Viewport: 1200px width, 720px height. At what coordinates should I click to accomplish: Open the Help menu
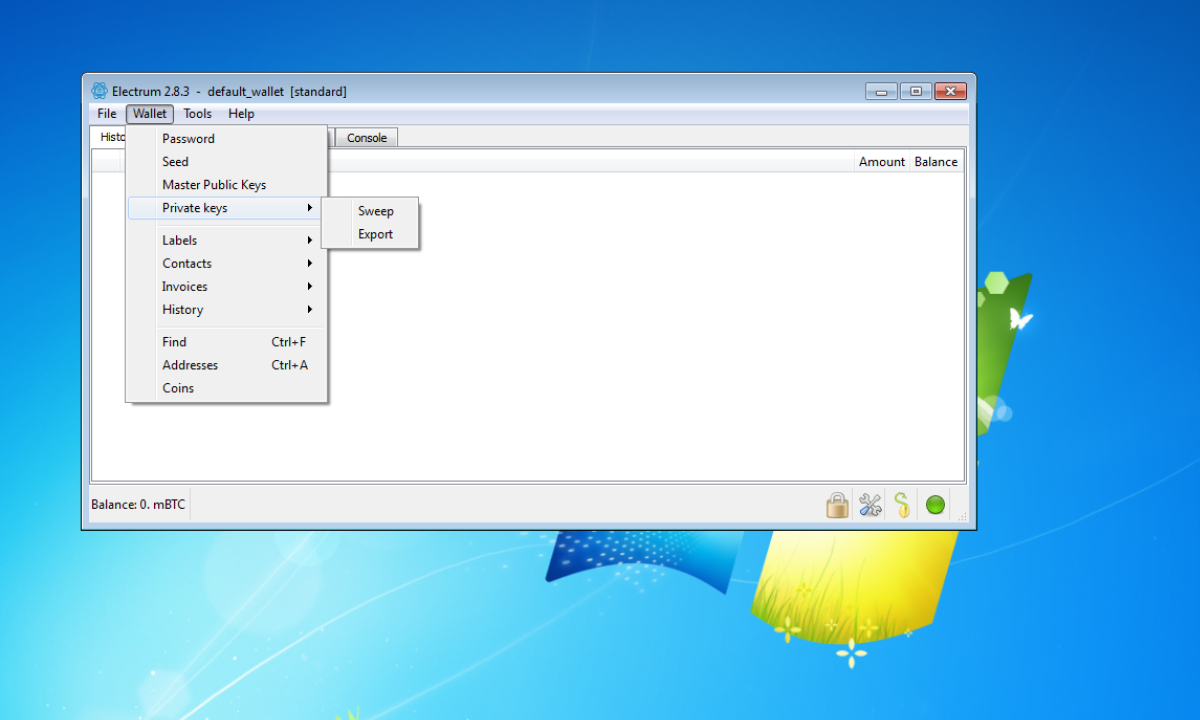(x=241, y=113)
